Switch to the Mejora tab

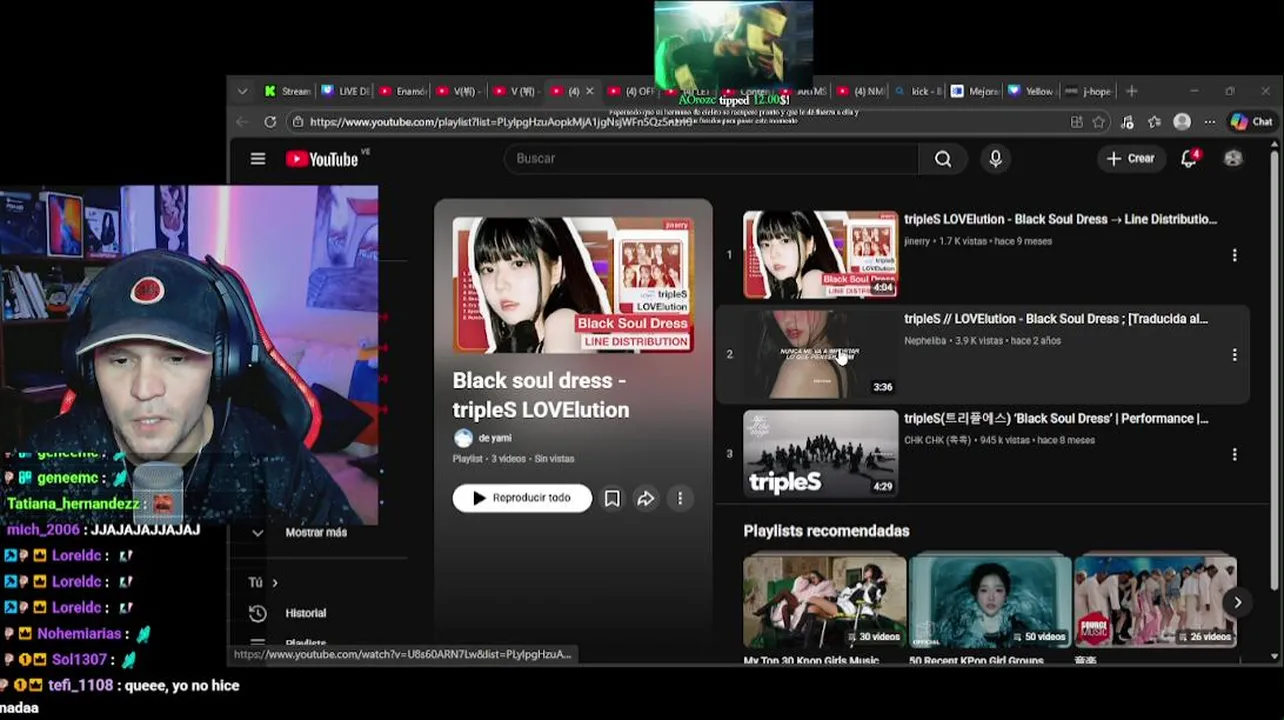tap(975, 91)
